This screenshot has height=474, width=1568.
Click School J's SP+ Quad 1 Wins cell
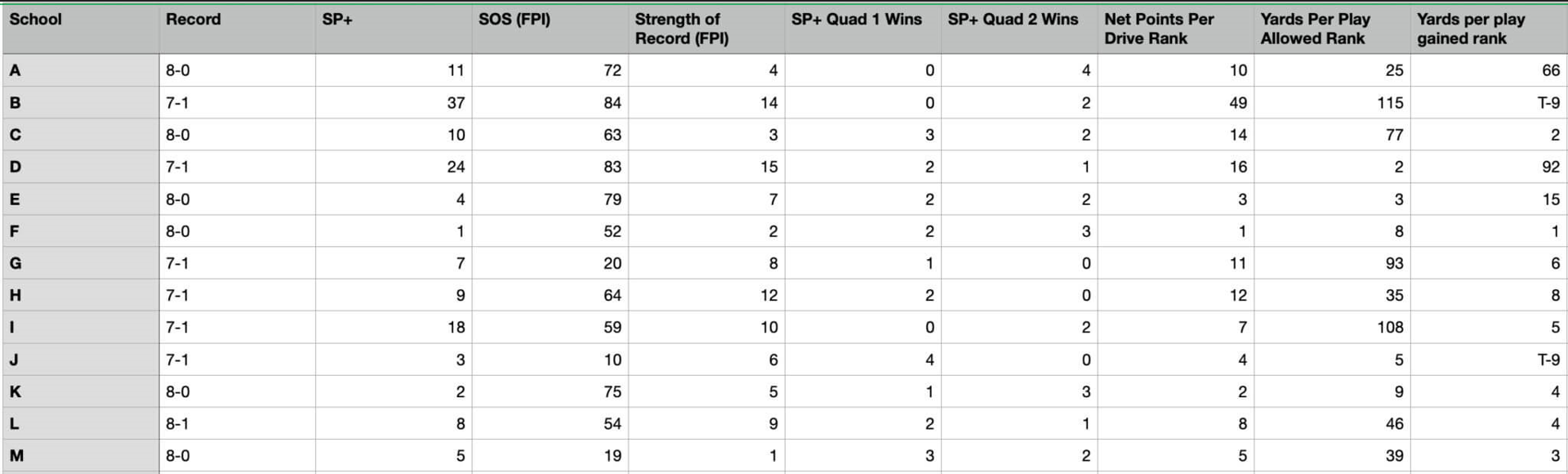[x=862, y=360]
